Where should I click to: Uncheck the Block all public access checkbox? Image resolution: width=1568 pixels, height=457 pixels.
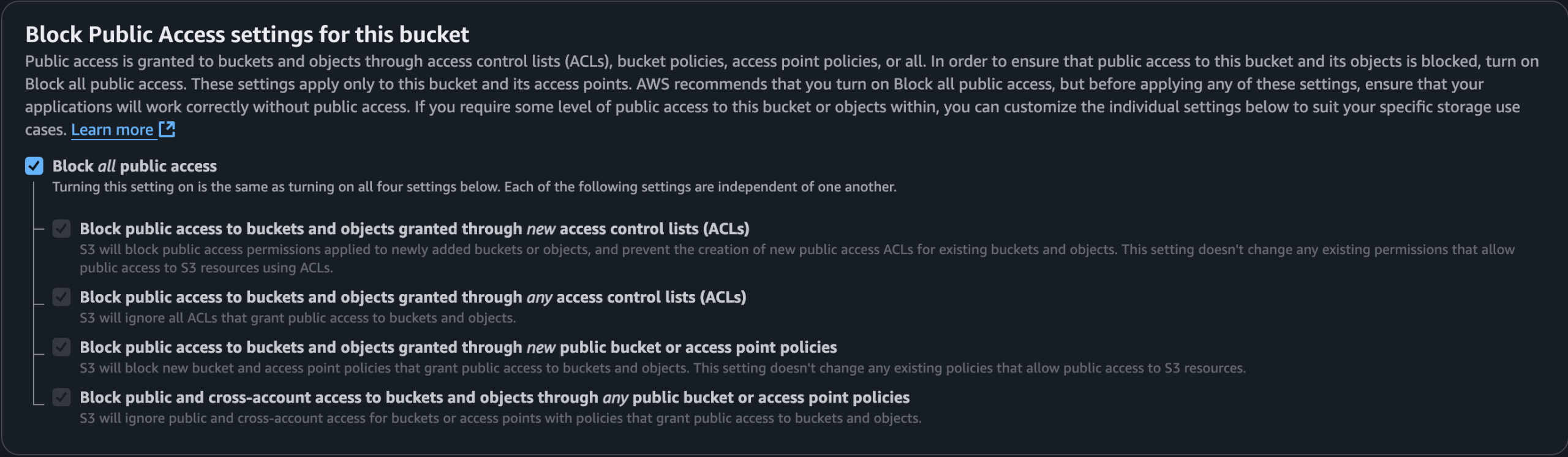34,166
